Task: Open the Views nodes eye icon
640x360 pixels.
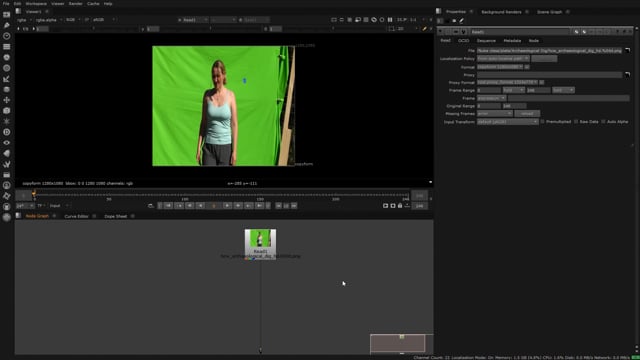Action: click(7, 142)
